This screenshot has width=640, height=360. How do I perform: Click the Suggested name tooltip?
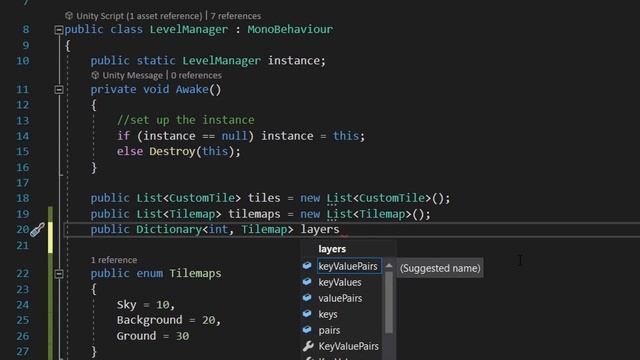tap(440, 268)
